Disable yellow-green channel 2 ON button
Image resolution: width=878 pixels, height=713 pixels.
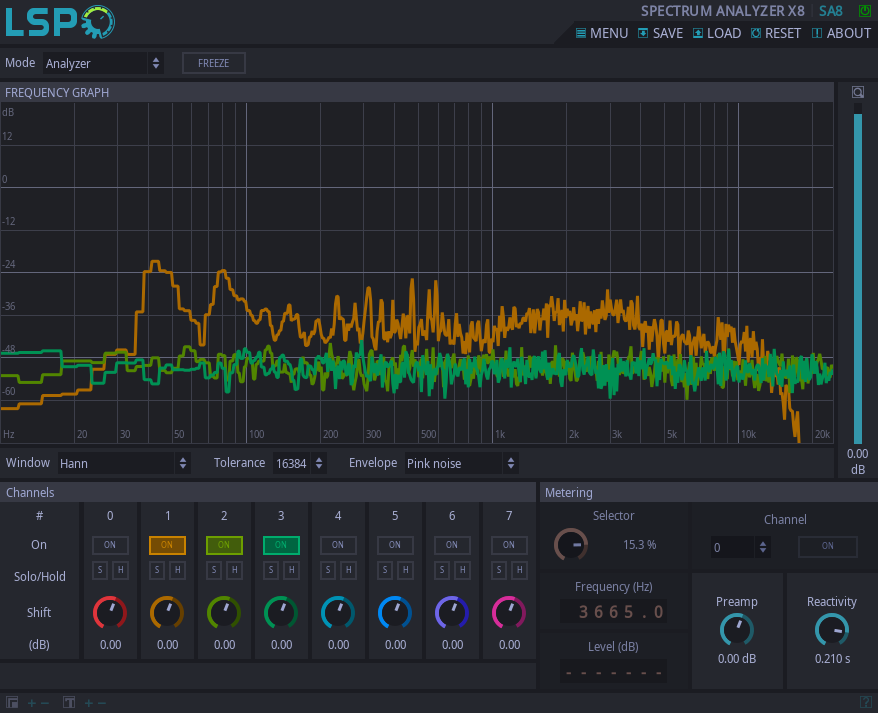224,545
